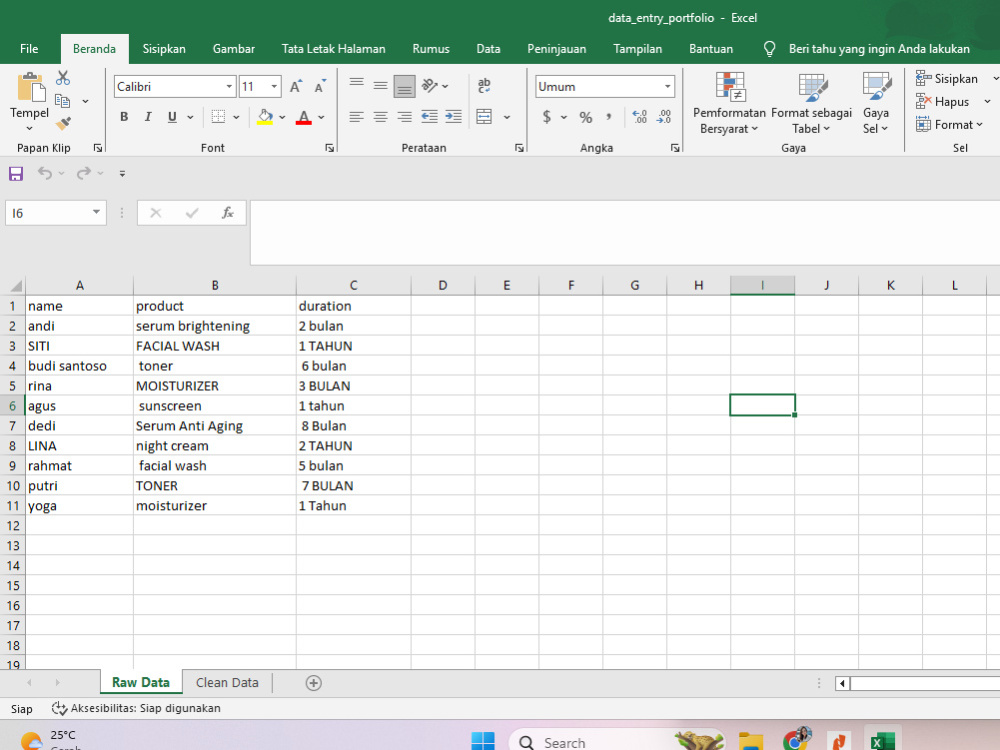Click Beri tahu search box
1000x750 pixels.
[x=879, y=49]
